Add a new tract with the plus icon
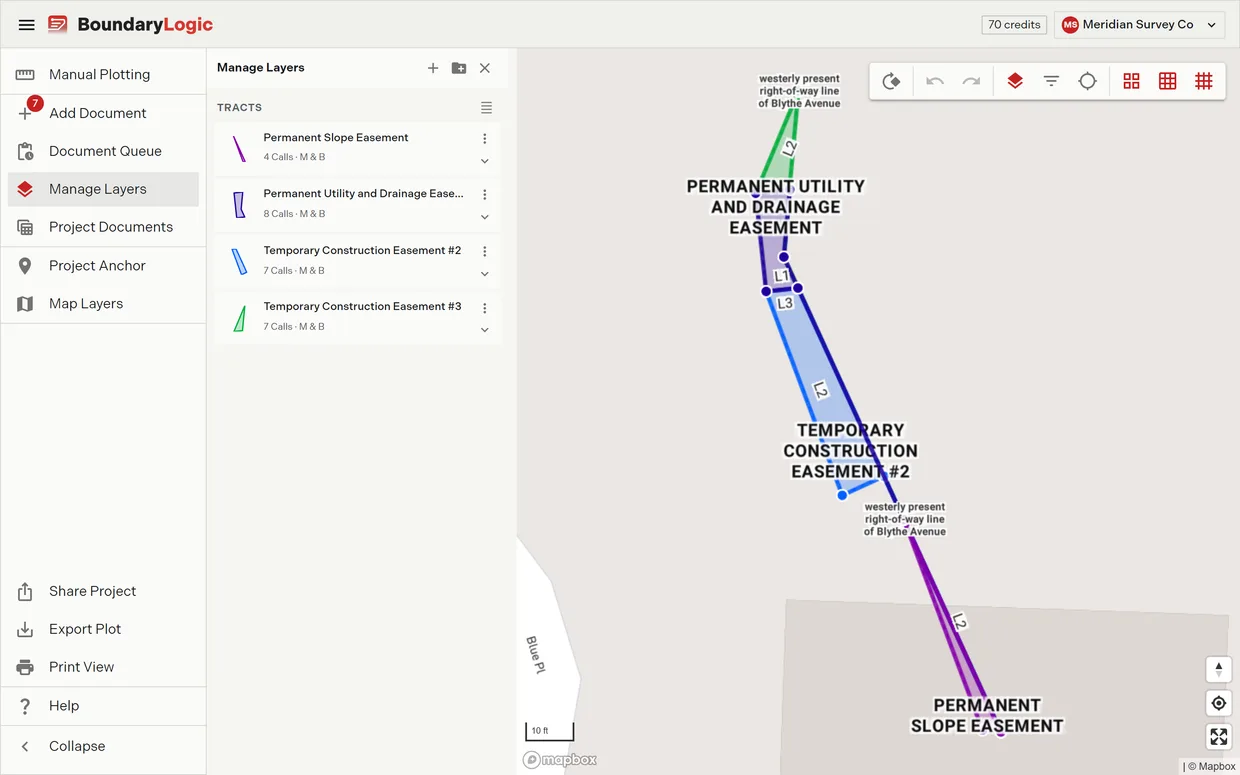The height and width of the screenshot is (775, 1240). tap(433, 68)
